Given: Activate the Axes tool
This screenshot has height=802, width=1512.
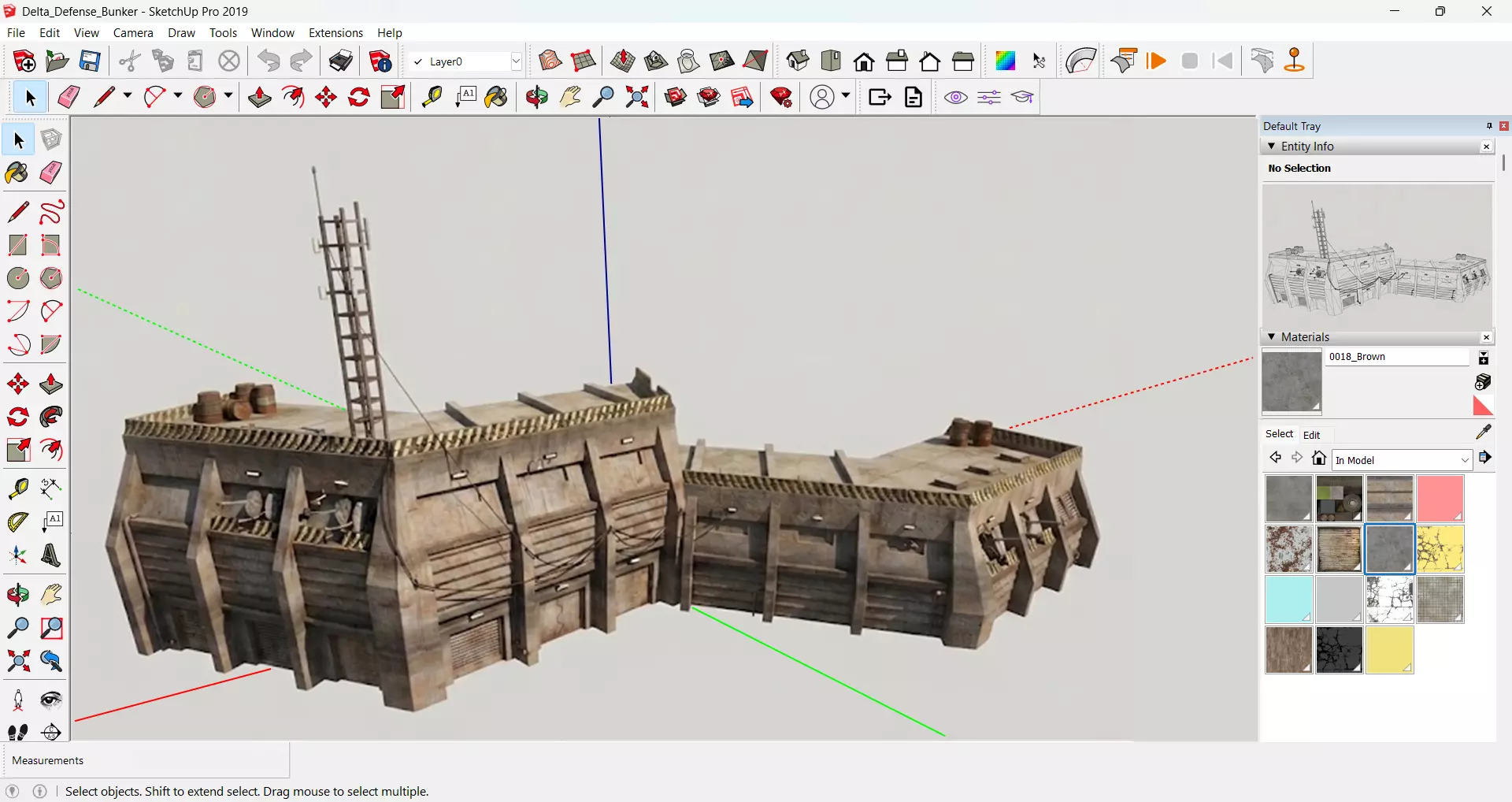Looking at the screenshot, I should click(18, 555).
